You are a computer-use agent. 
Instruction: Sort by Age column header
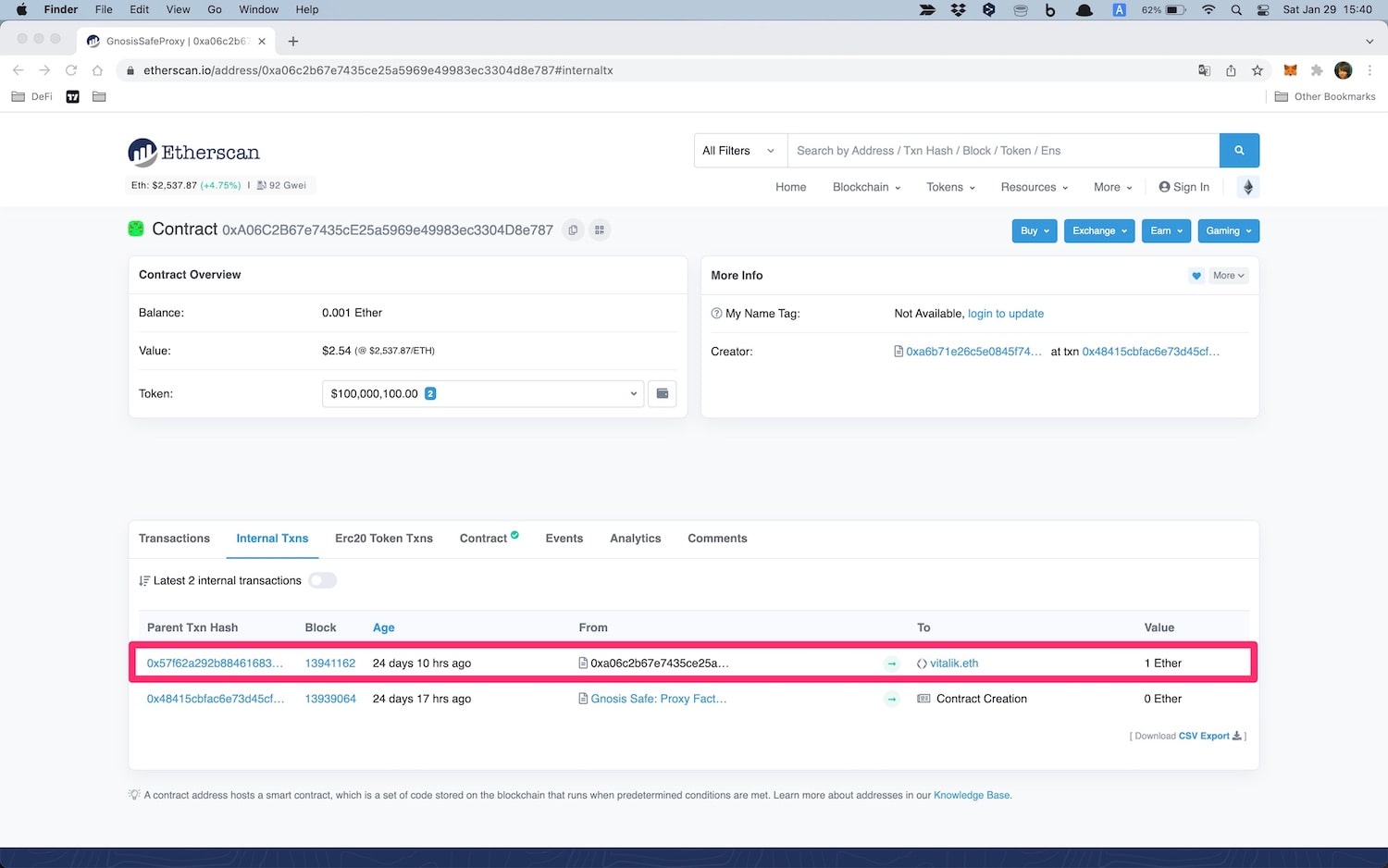coord(383,627)
